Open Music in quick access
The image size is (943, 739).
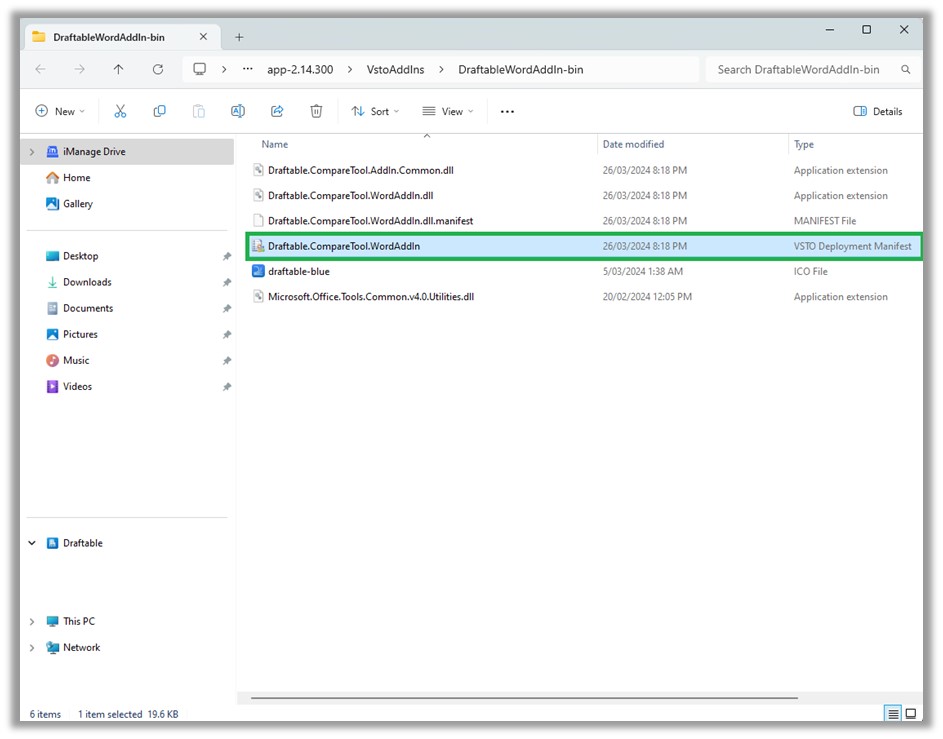pos(76,361)
